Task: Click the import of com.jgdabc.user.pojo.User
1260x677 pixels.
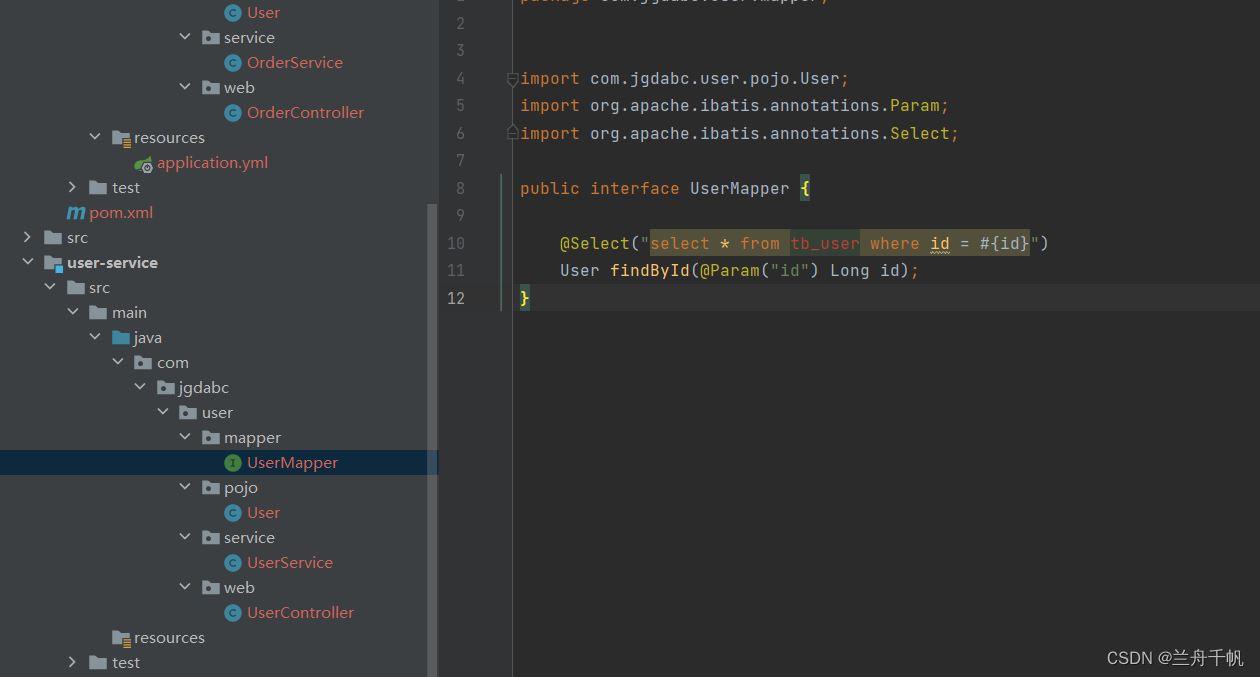Action: click(x=685, y=79)
